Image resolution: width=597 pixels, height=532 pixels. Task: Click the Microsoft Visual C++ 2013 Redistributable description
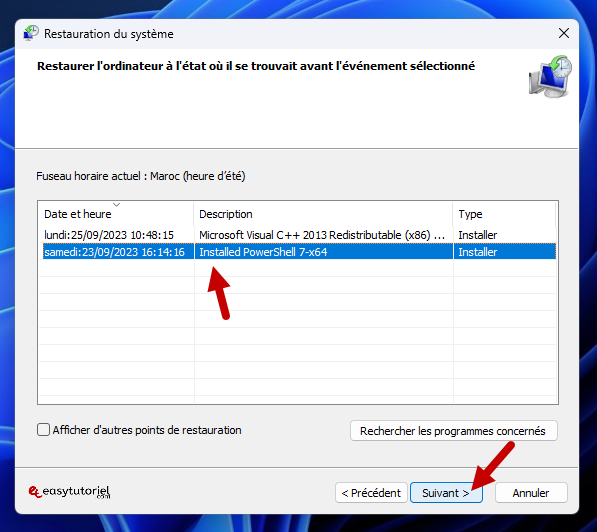tap(322, 235)
